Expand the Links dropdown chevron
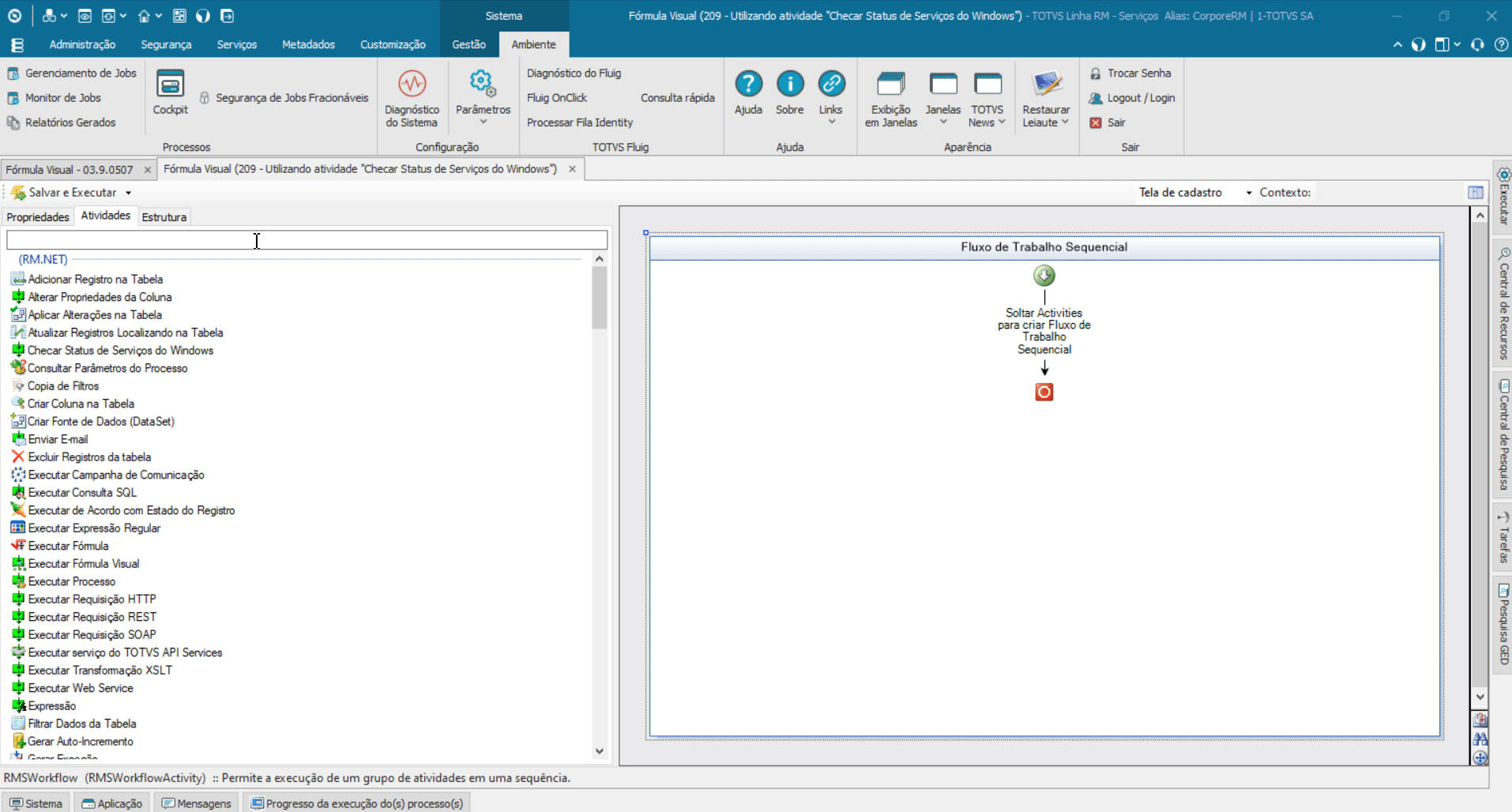 [831, 122]
